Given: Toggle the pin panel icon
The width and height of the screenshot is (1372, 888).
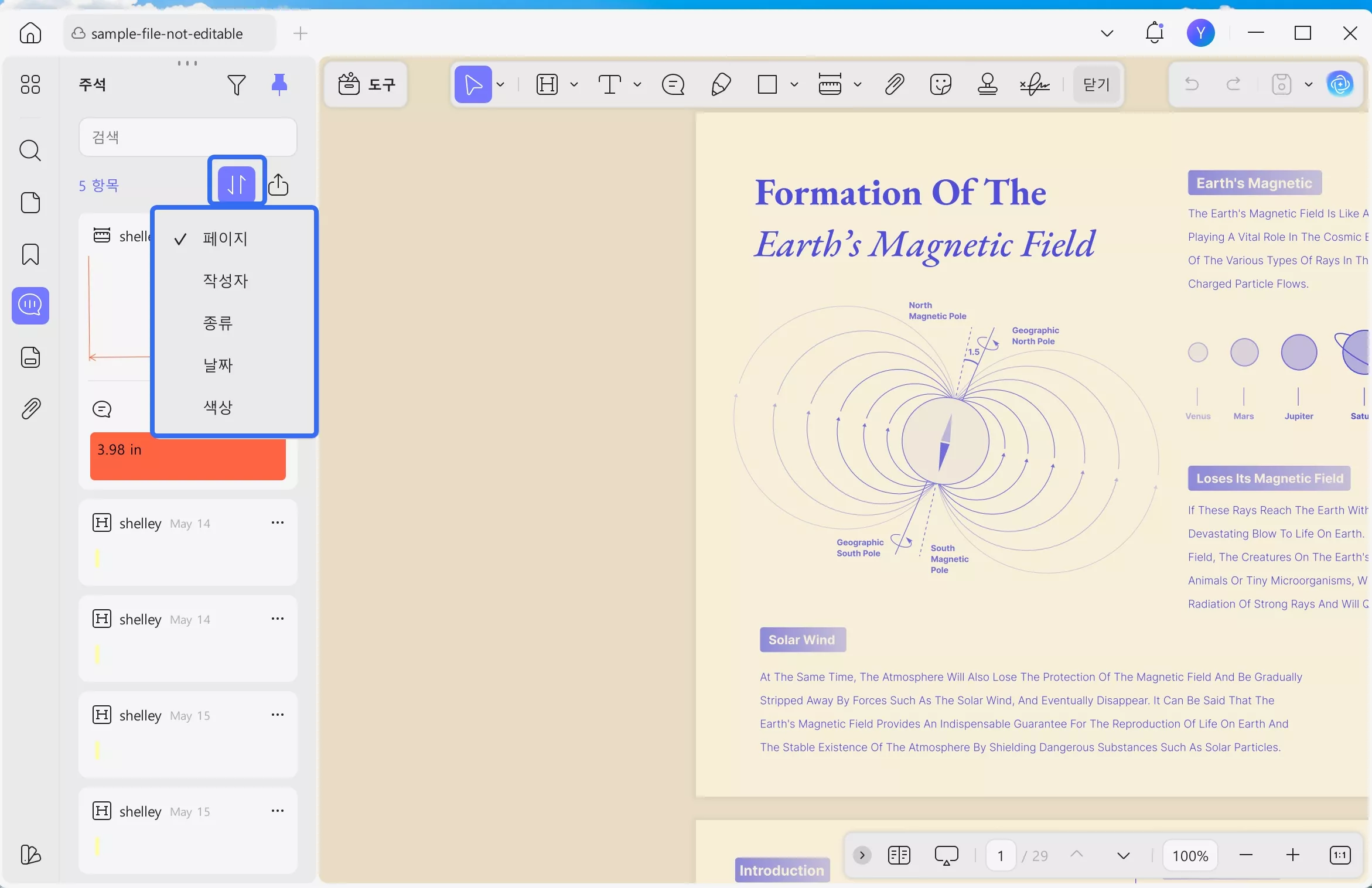Looking at the screenshot, I should click(x=279, y=85).
